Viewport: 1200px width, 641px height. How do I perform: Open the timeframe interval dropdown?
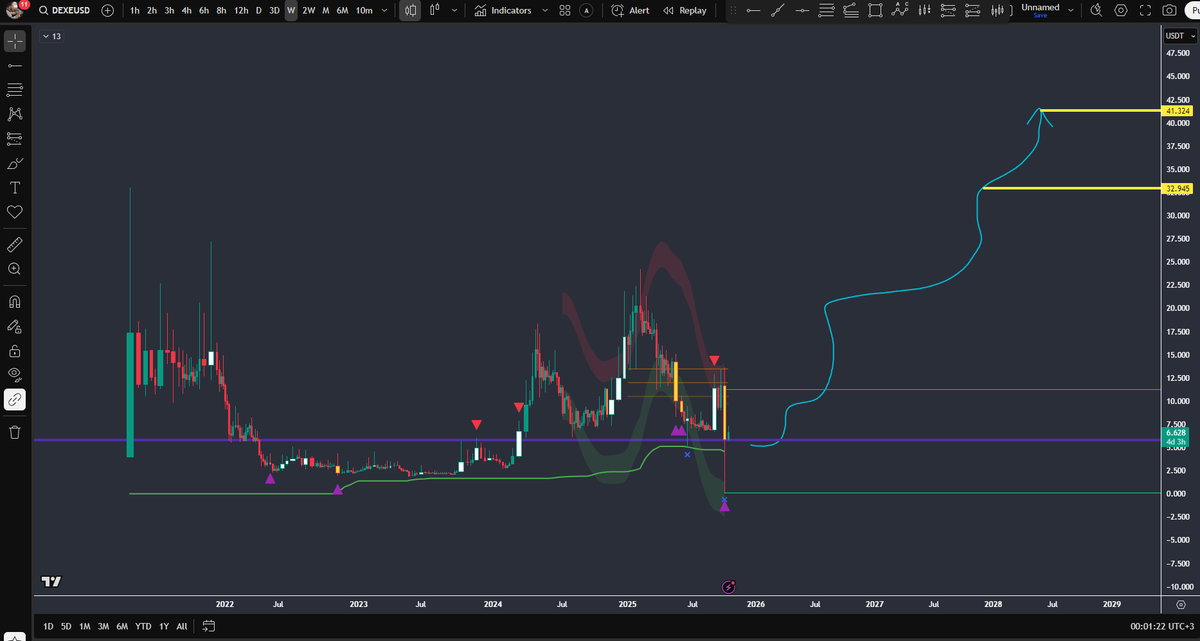pos(384,10)
